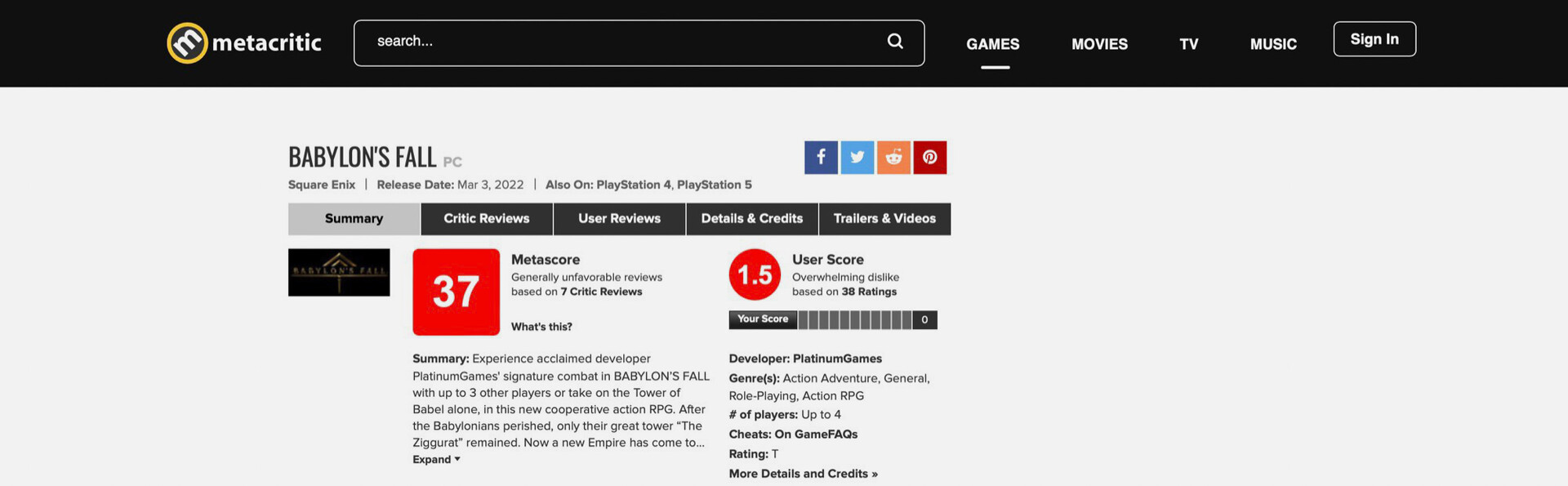This screenshot has height=486, width=1568.
Task: Open the Square Enix publisher link
Action: [322, 185]
